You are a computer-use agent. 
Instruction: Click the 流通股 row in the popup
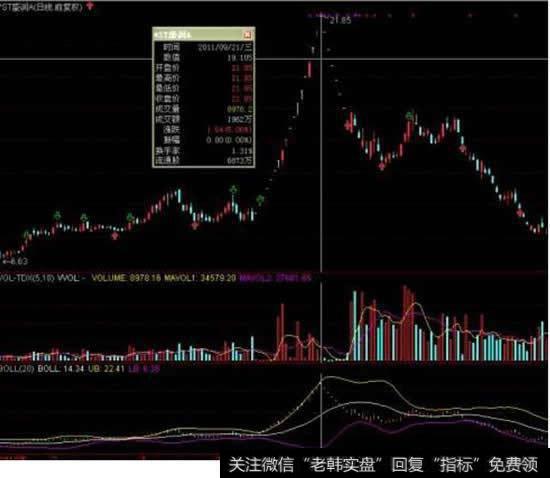tap(204, 161)
